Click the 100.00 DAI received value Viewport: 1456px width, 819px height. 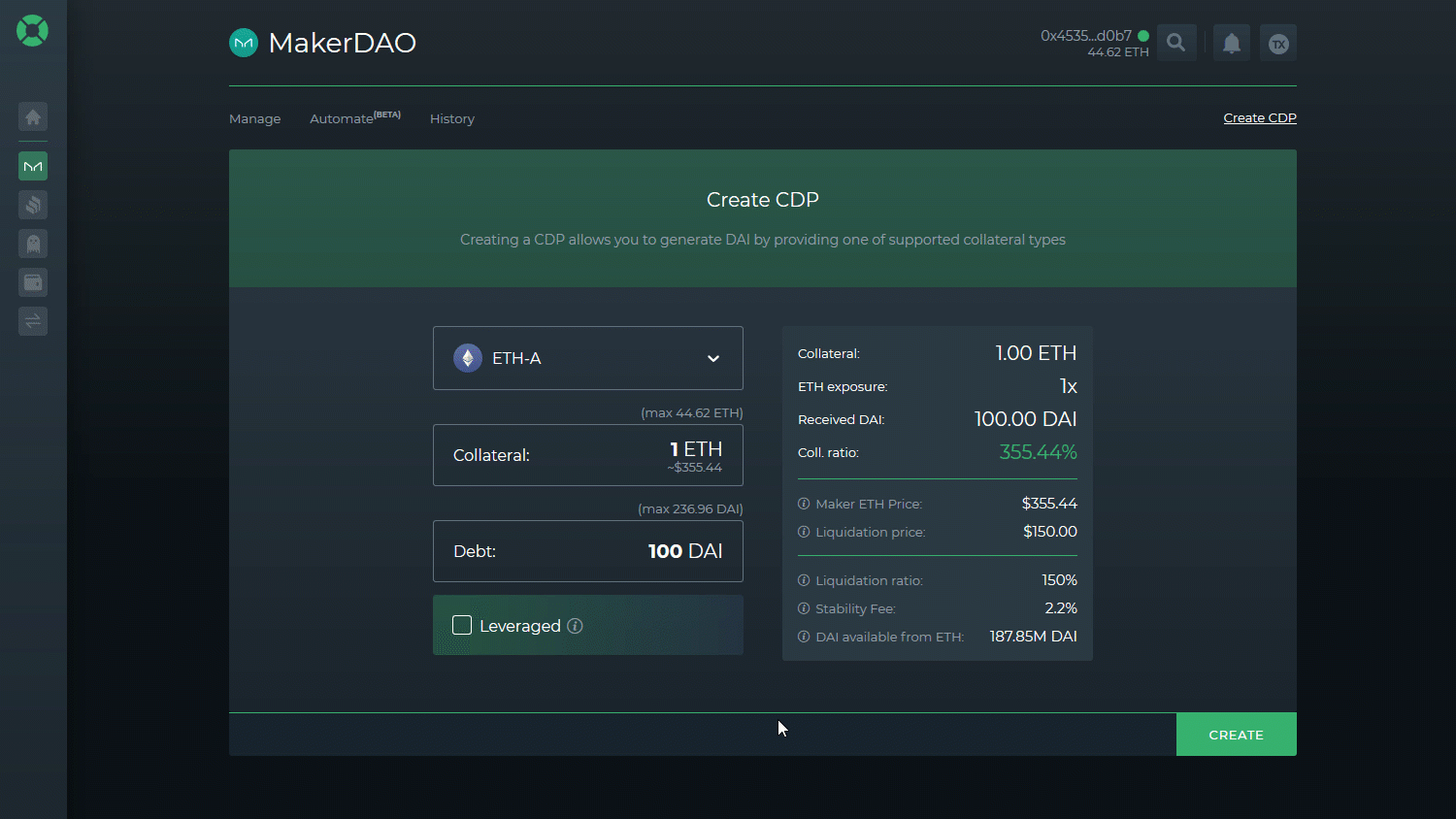[x=1026, y=419]
